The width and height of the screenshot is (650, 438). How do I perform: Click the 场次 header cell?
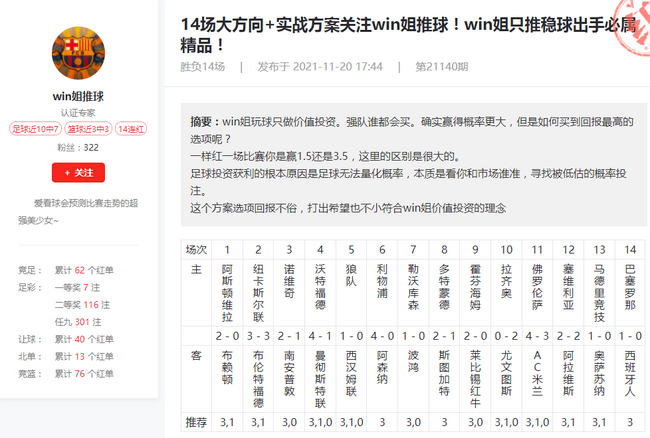(196, 249)
